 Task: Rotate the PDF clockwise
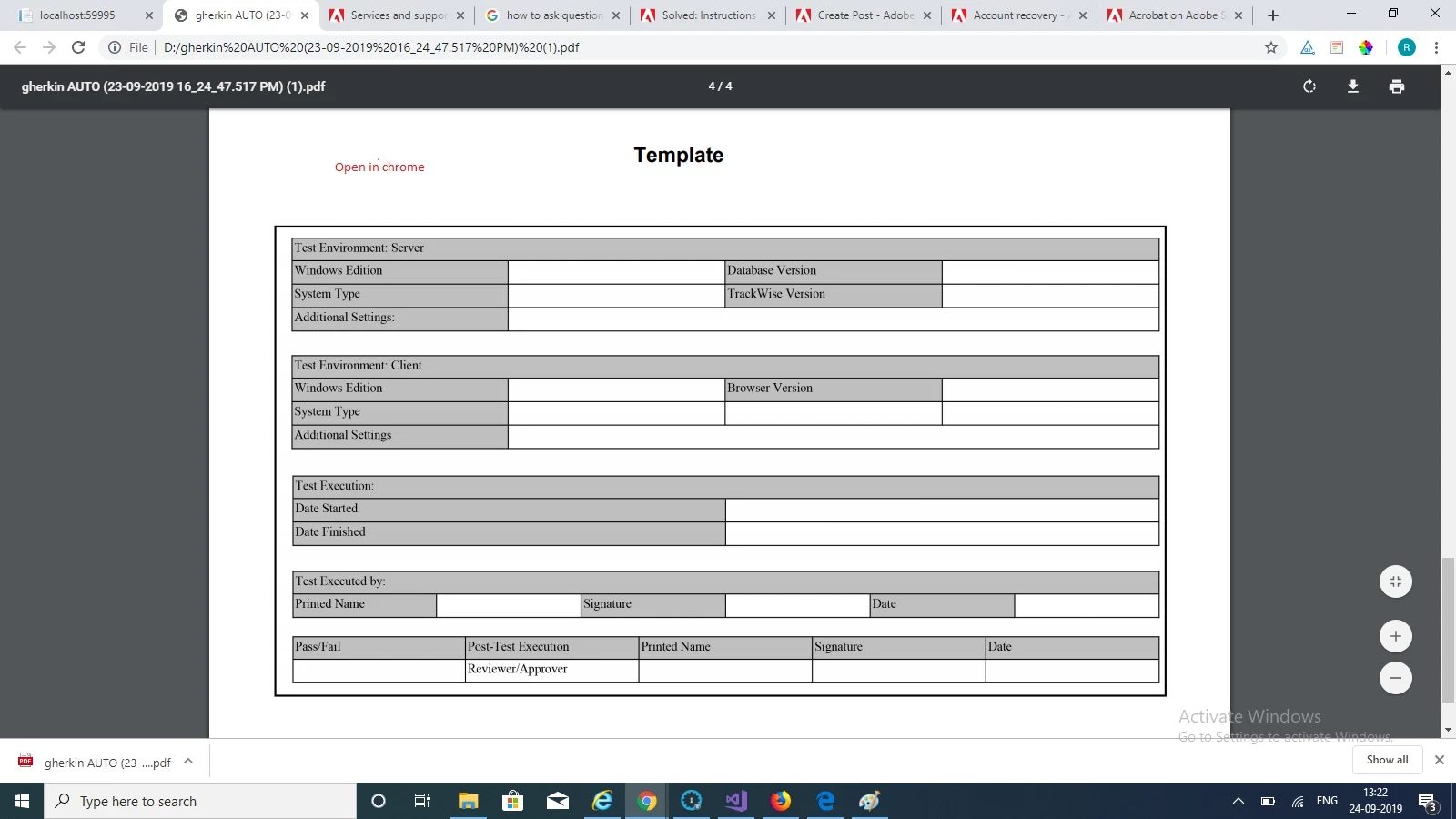1309,86
